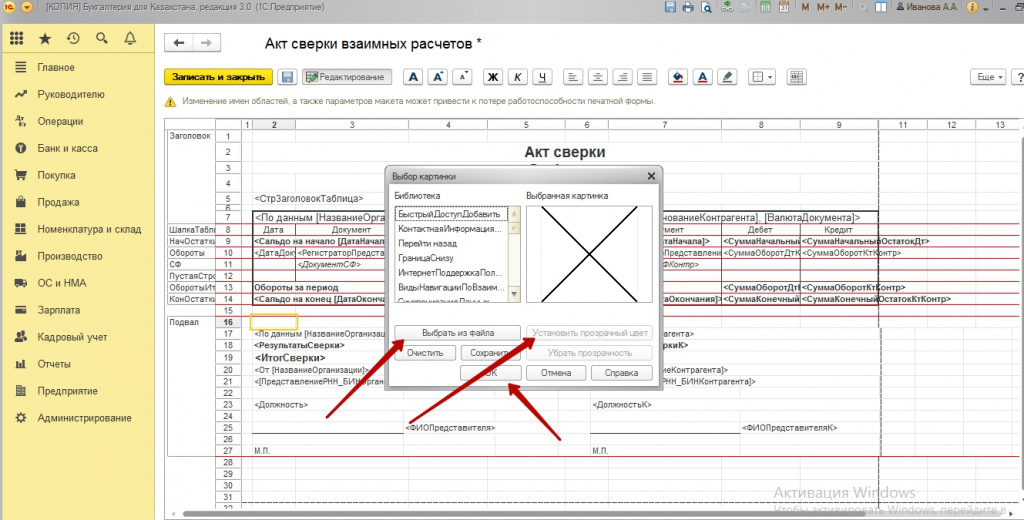Screen dimensions: 1024x520
Task: Open the history clock icon
Action: click(73, 39)
